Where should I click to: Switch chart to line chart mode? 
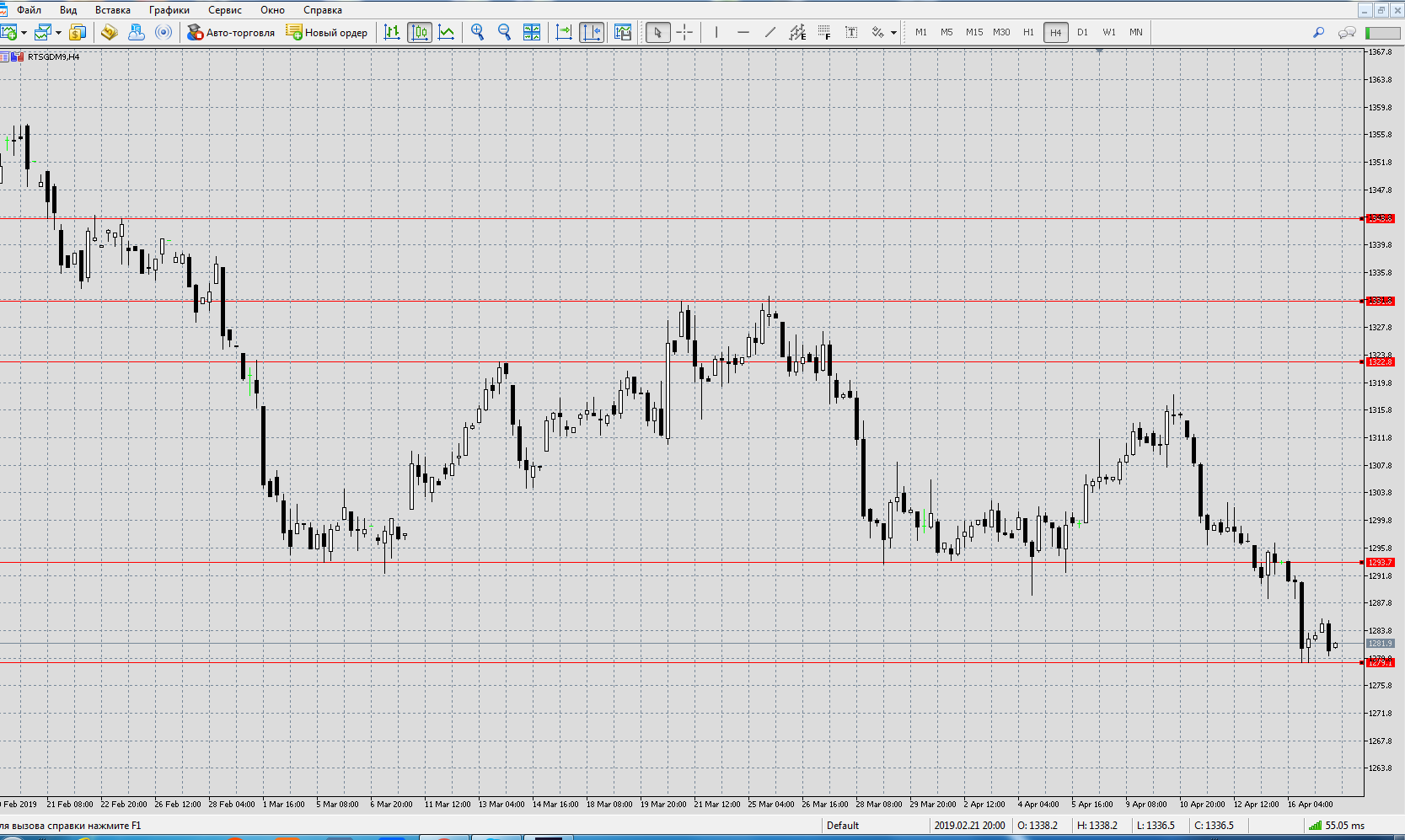447,32
